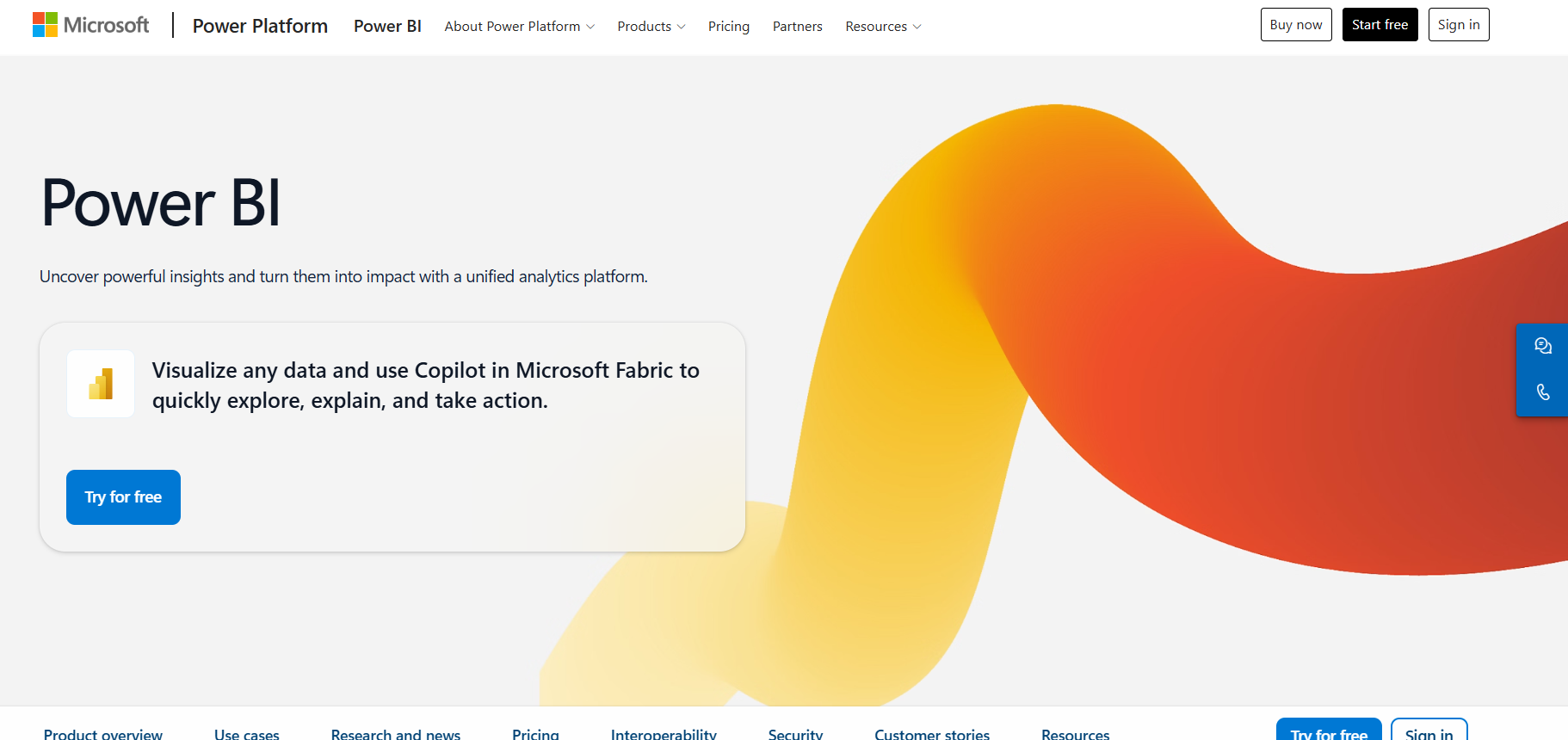The height and width of the screenshot is (740, 1568).
Task: Click the Start free button
Action: 1380,25
